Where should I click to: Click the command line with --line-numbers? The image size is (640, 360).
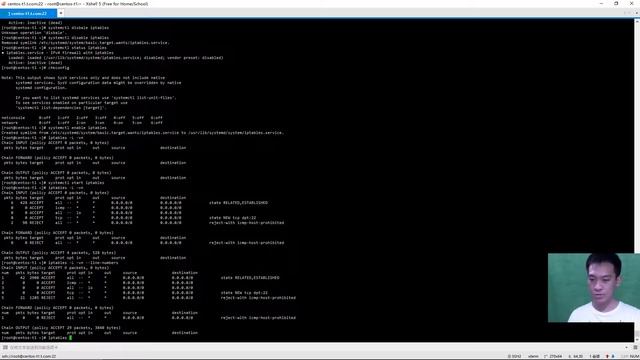[x=60, y=262]
